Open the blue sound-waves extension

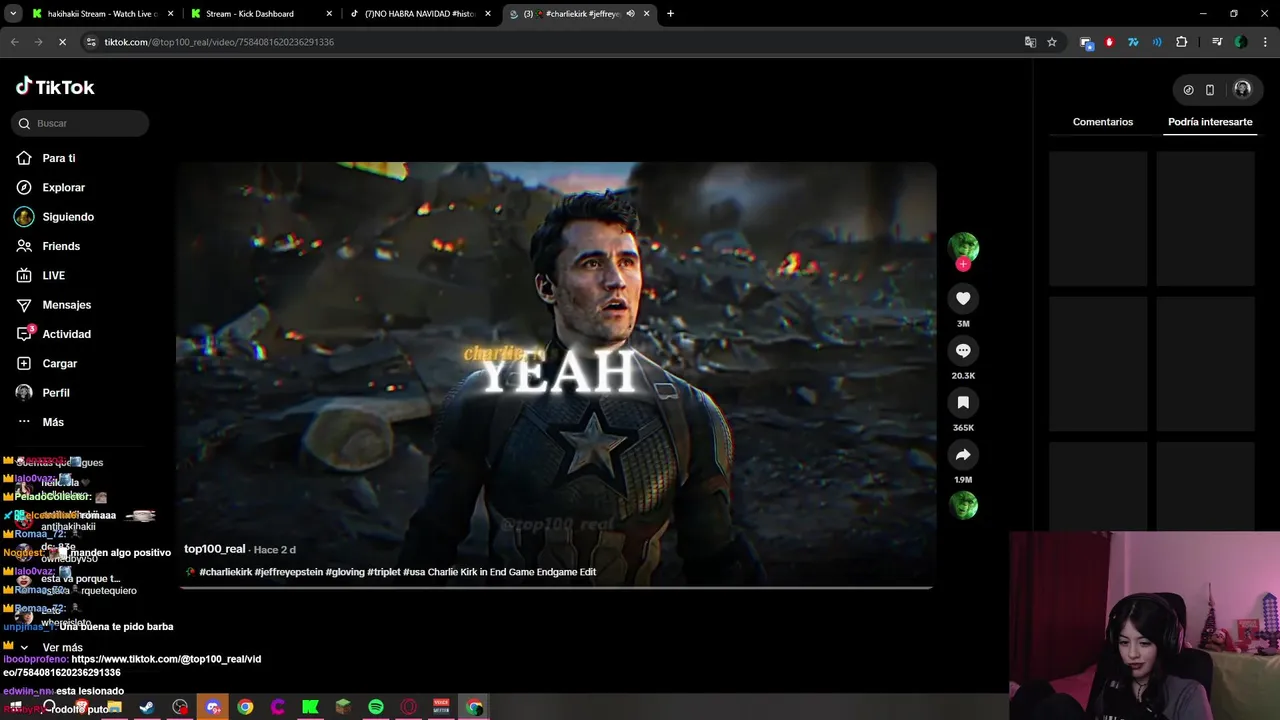click(1157, 42)
